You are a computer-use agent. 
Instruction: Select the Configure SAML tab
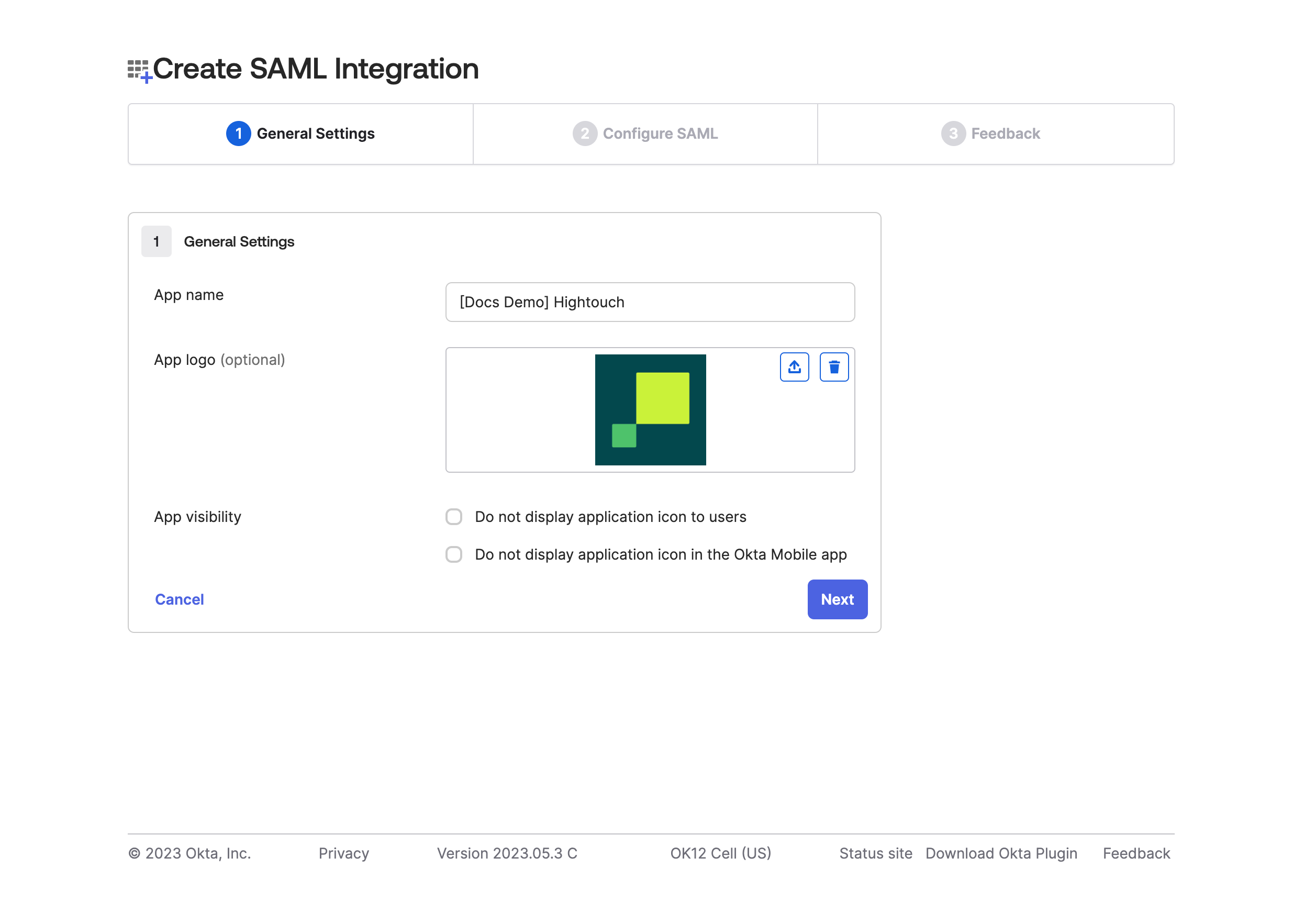click(x=646, y=134)
